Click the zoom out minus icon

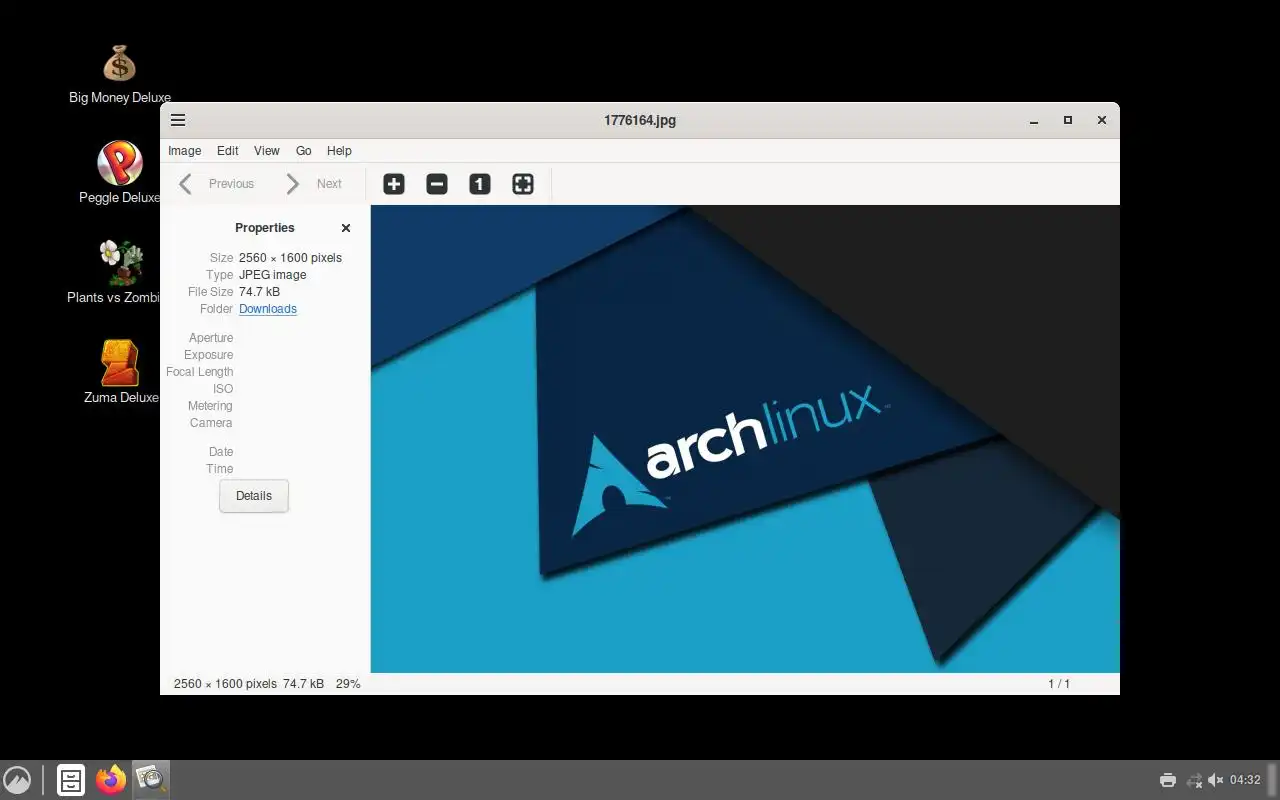(437, 184)
